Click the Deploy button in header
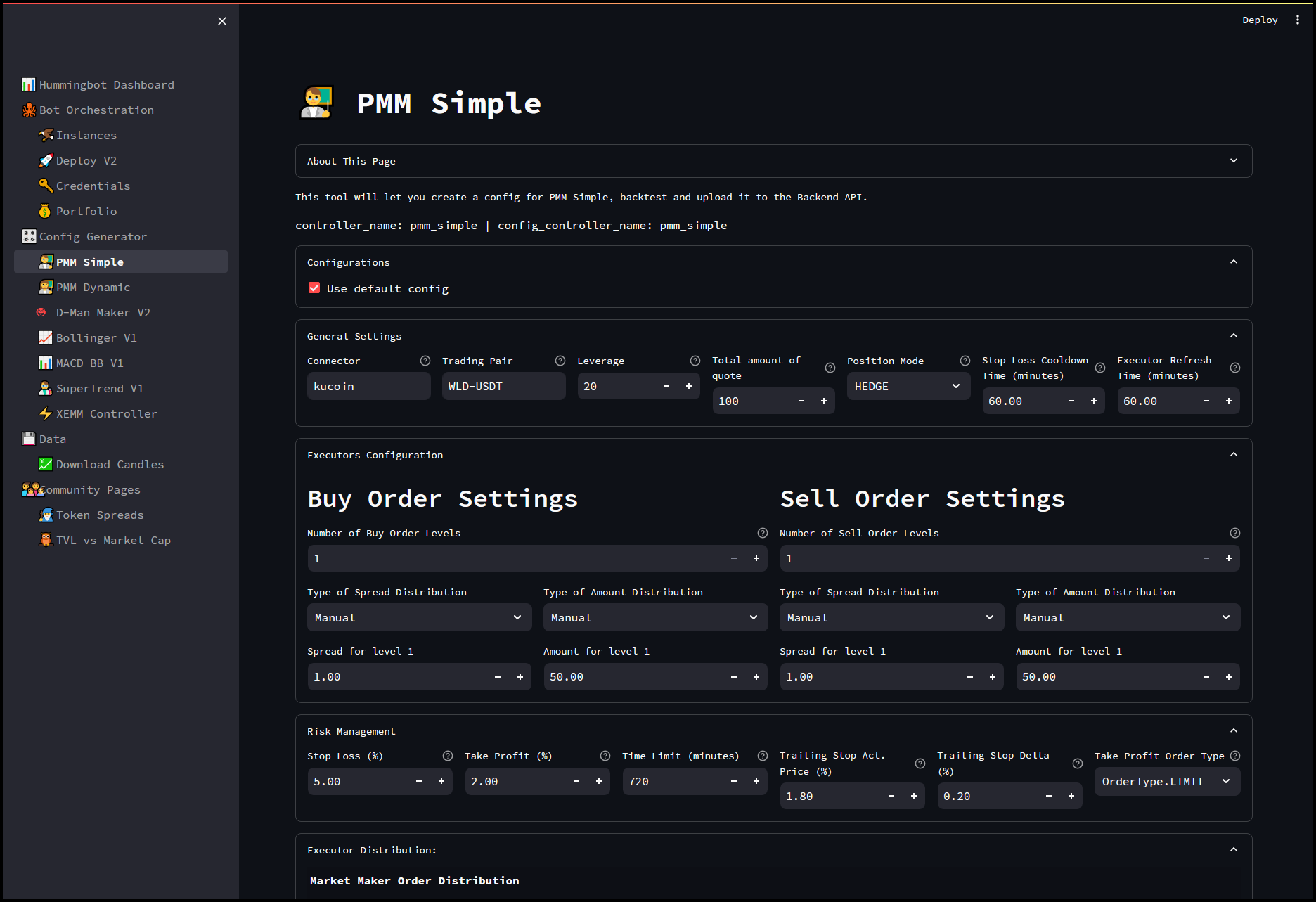The height and width of the screenshot is (902, 1316). 1260,20
